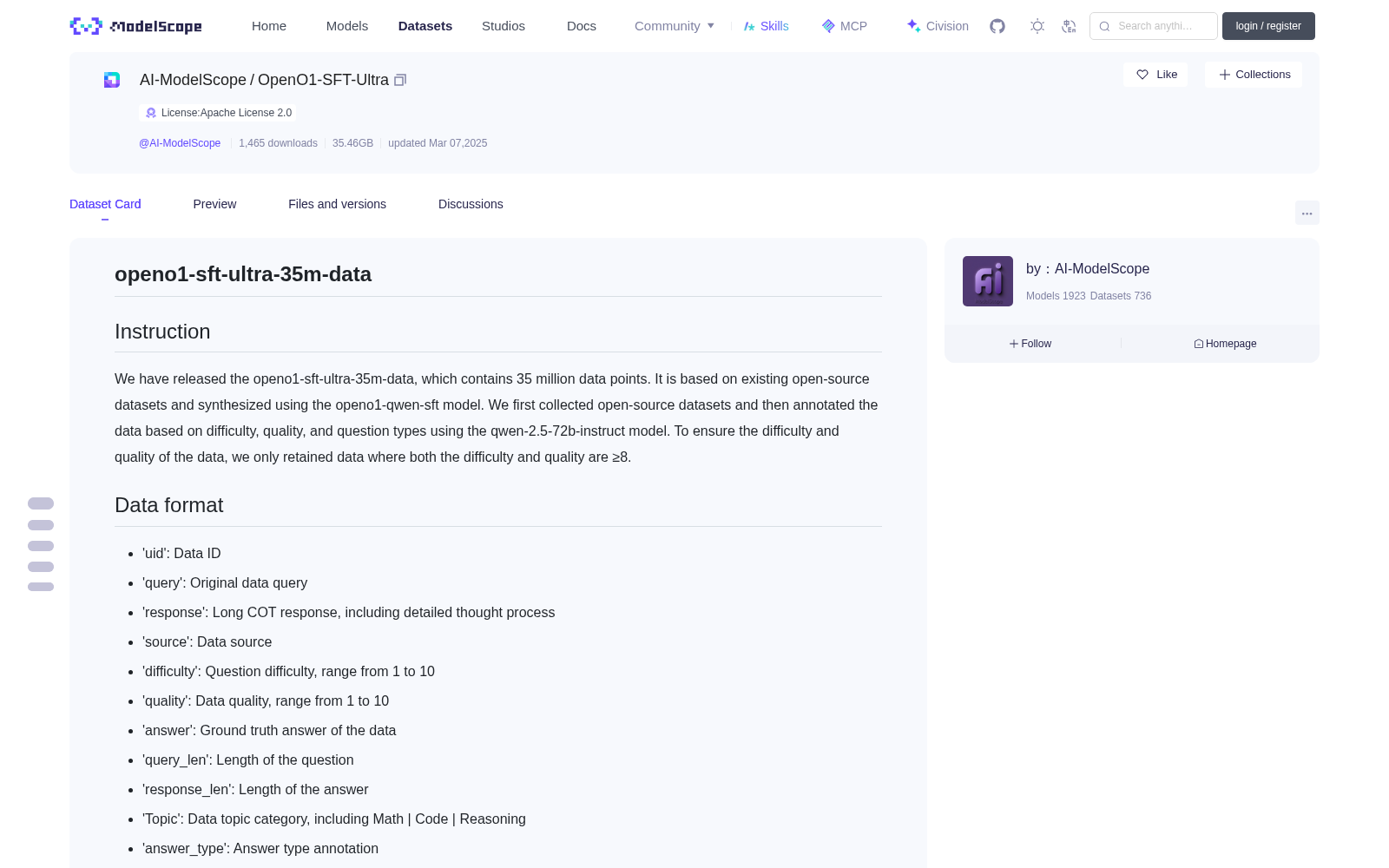Open the @AI-ModelScope owner link
Screen dimensions: 1389x868
pos(180,143)
